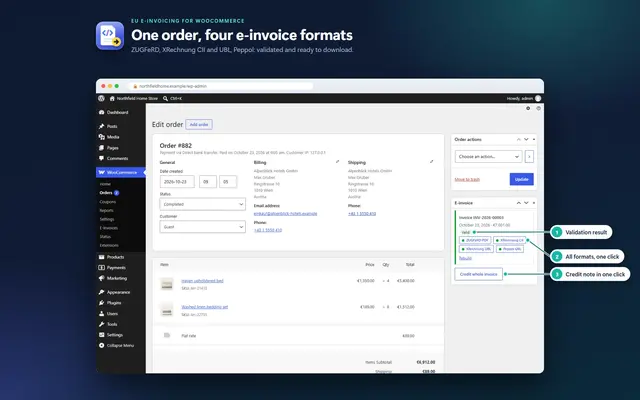Open Reports submenu item
This screenshot has width=640, height=400.
coord(107,211)
